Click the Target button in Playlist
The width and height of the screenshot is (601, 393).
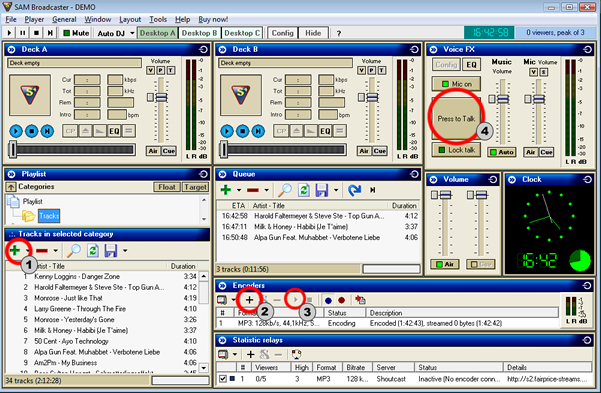[195, 187]
